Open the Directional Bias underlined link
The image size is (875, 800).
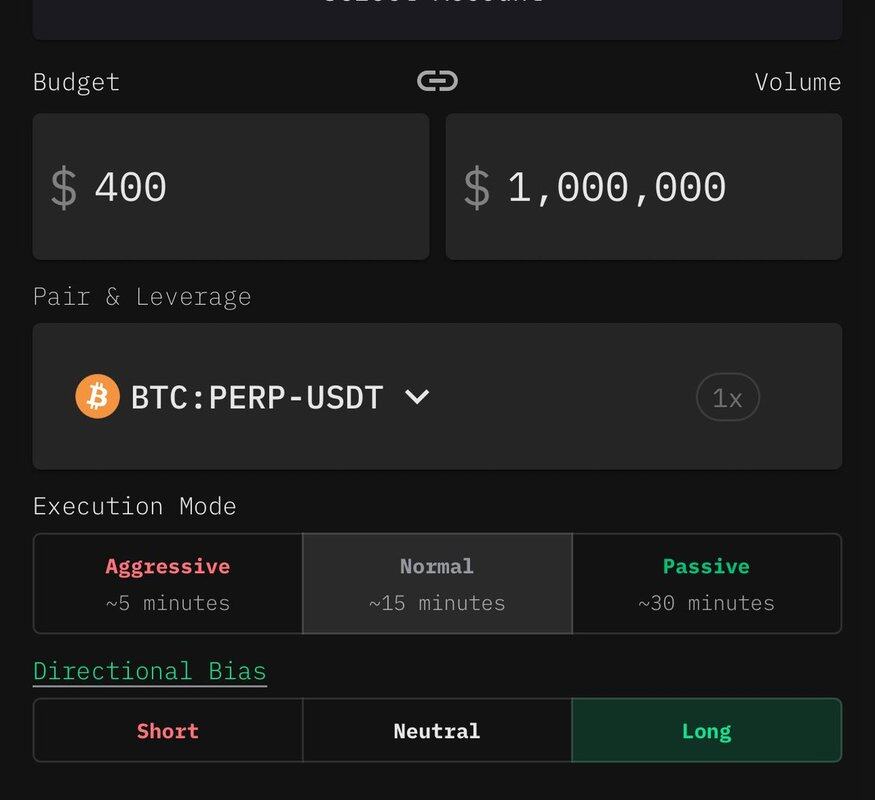coord(150,671)
